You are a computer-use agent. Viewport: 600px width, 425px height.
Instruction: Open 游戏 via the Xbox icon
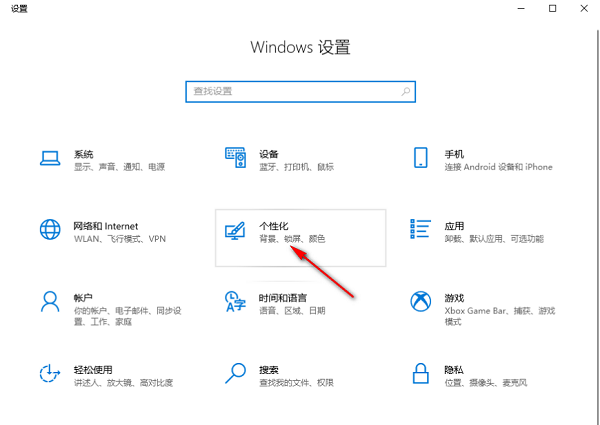coord(421,302)
